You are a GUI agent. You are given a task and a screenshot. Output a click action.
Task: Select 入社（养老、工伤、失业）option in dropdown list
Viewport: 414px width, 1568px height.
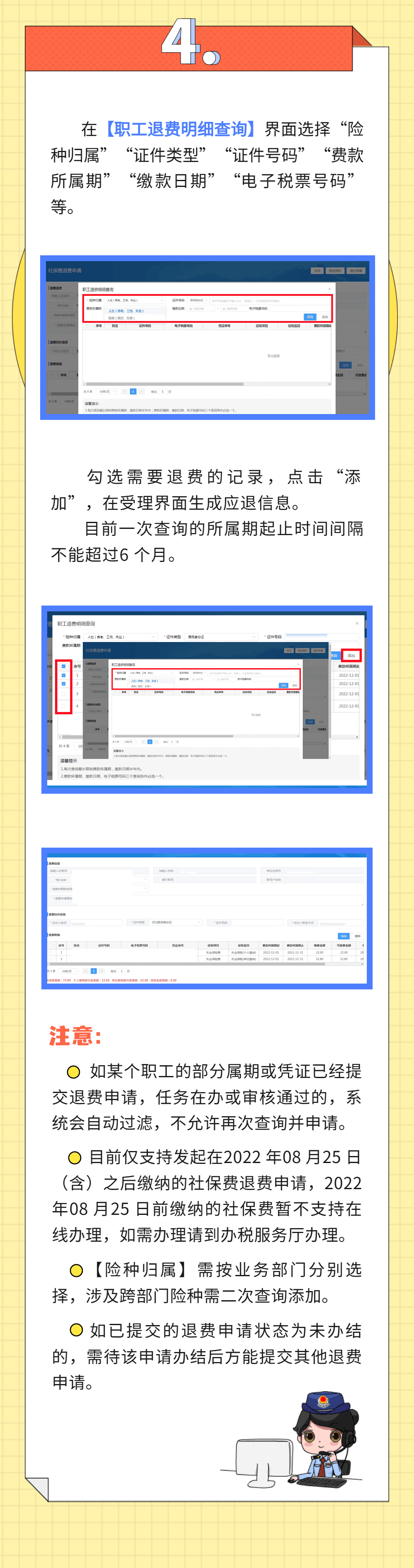(x=126, y=311)
